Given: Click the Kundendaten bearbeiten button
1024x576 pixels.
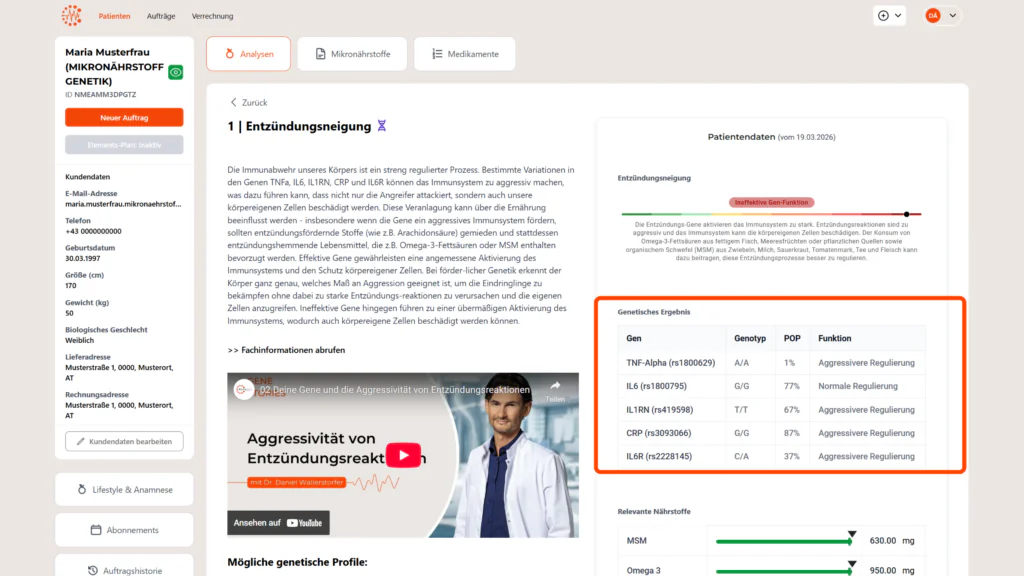Looking at the screenshot, I should click(124, 441).
